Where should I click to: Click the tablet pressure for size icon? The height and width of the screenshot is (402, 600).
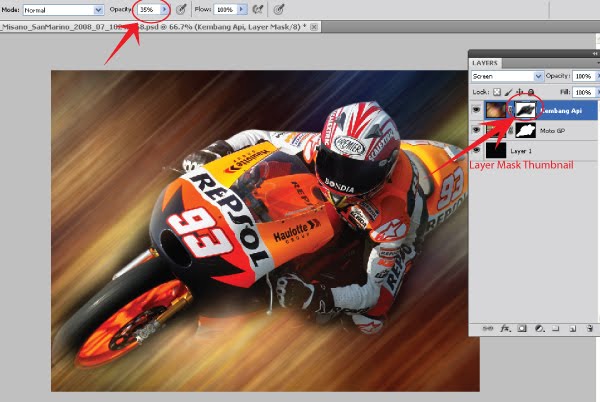(279, 9)
